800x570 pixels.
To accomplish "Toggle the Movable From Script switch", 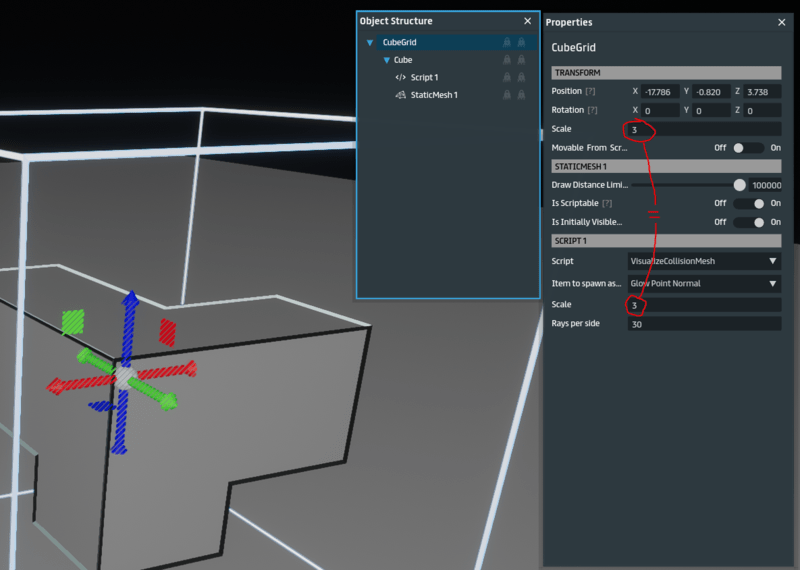I will coord(748,148).
